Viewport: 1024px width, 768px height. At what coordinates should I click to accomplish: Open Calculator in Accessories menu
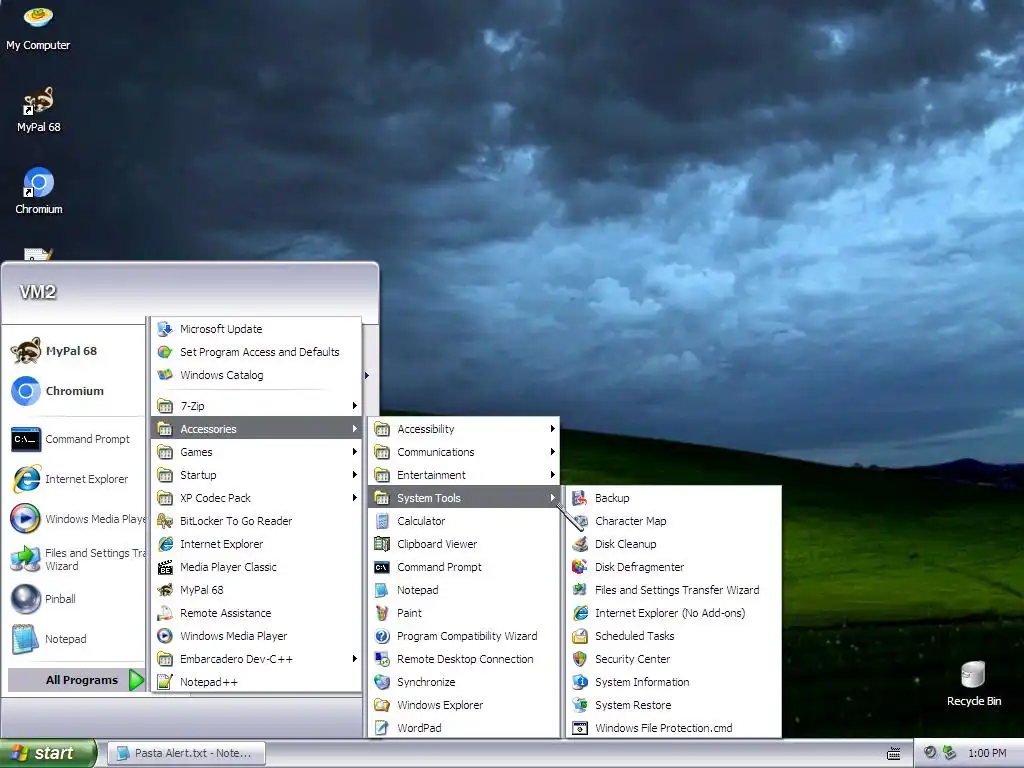click(464, 520)
